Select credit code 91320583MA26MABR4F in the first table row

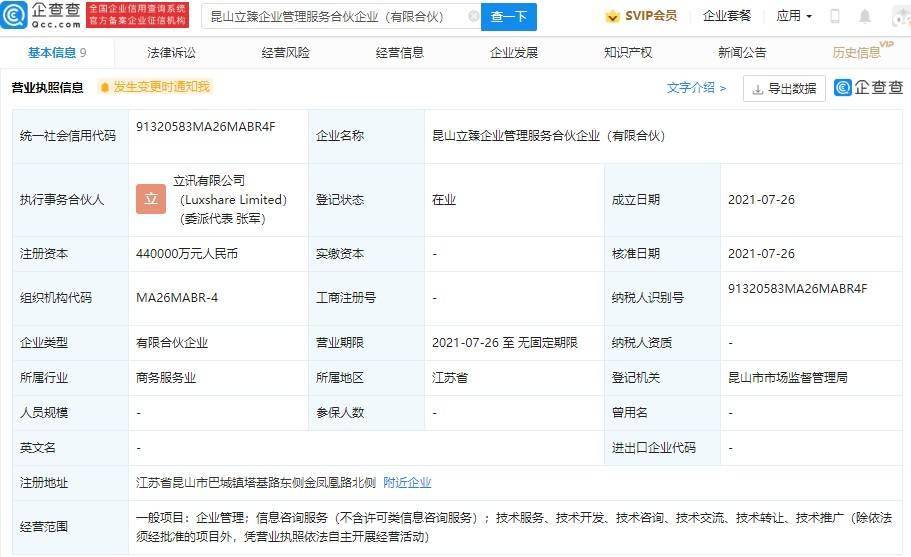coord(206,127)
